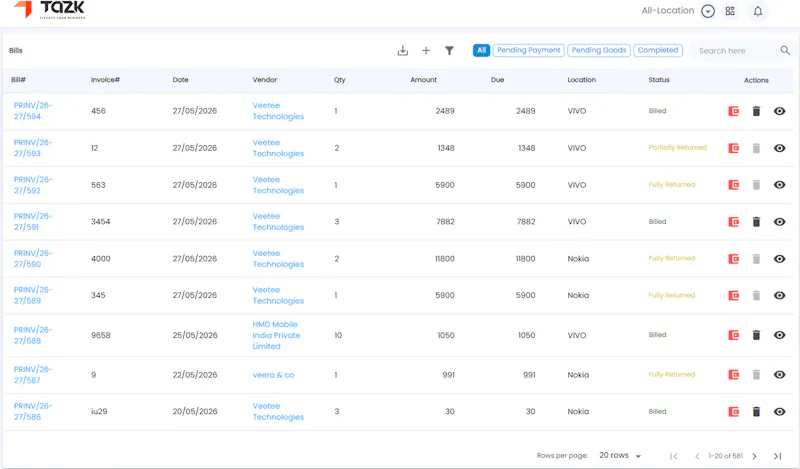This screenshot has height=469, width=800.
Task: Open bill link PRINV/26-27/586
Action: [x=33, y=411]
